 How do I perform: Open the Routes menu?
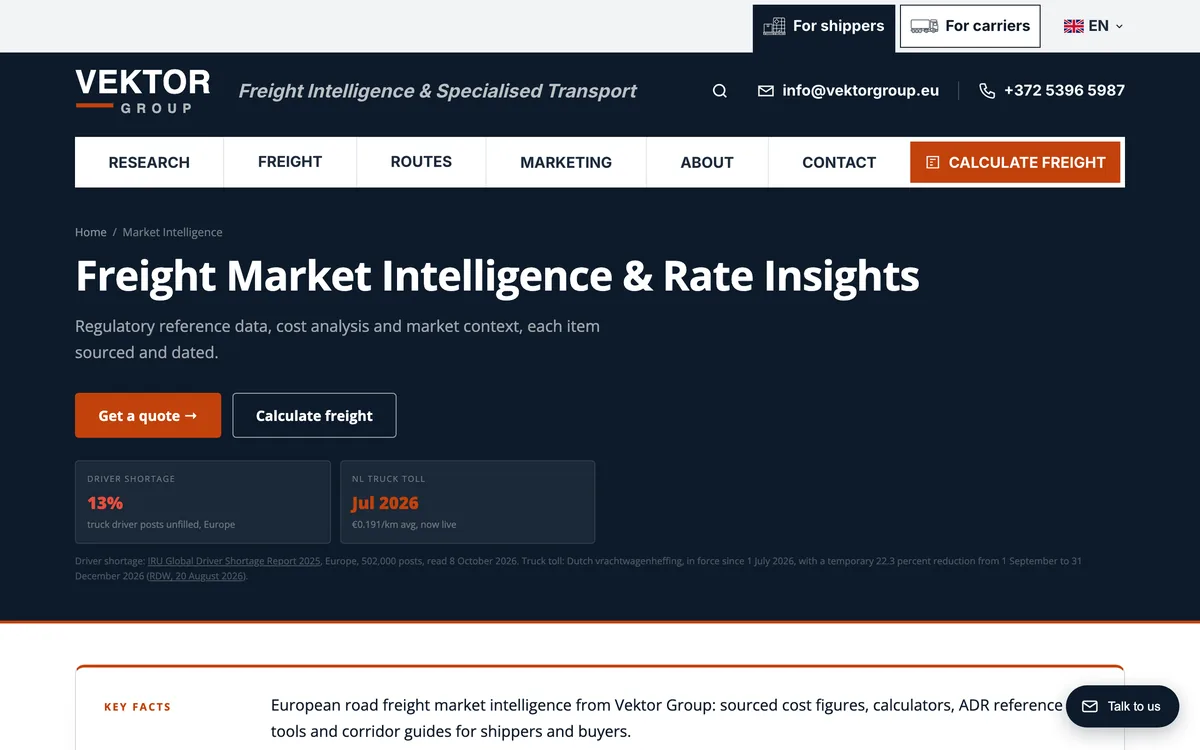[x=421, y=162]
